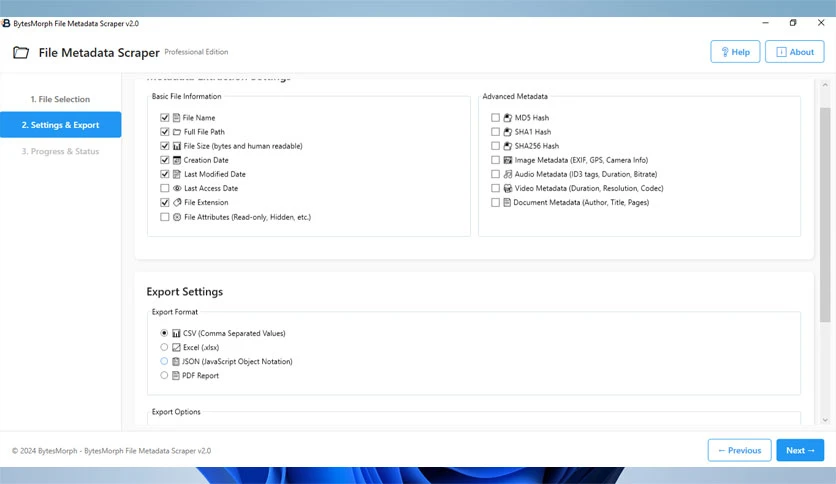The width and height of the screenshot is (836, 484).
Task: Click the File Attributes circle icon
Action: [177, 217]
